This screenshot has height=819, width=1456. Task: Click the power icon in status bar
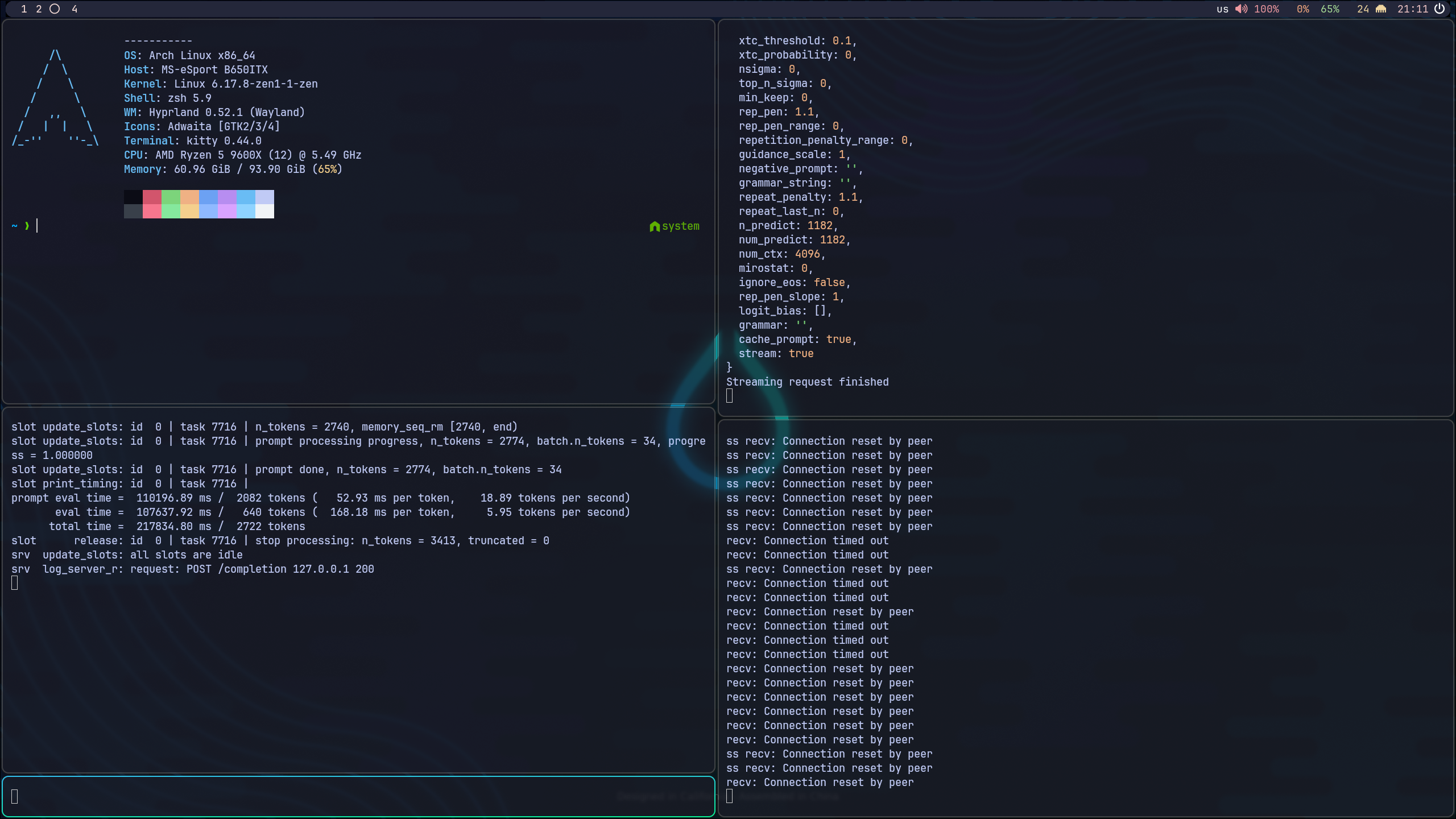pyautogui.click(x=1440, y=9)
